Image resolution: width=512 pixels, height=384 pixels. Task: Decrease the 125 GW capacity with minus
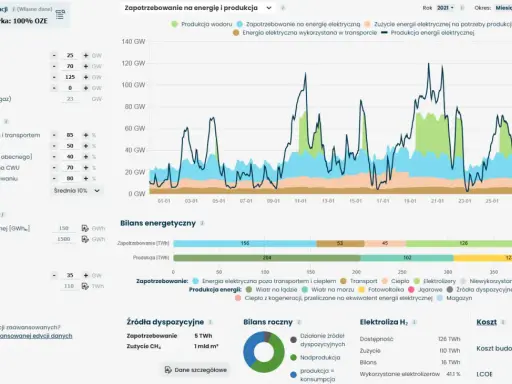pos(54,77)
